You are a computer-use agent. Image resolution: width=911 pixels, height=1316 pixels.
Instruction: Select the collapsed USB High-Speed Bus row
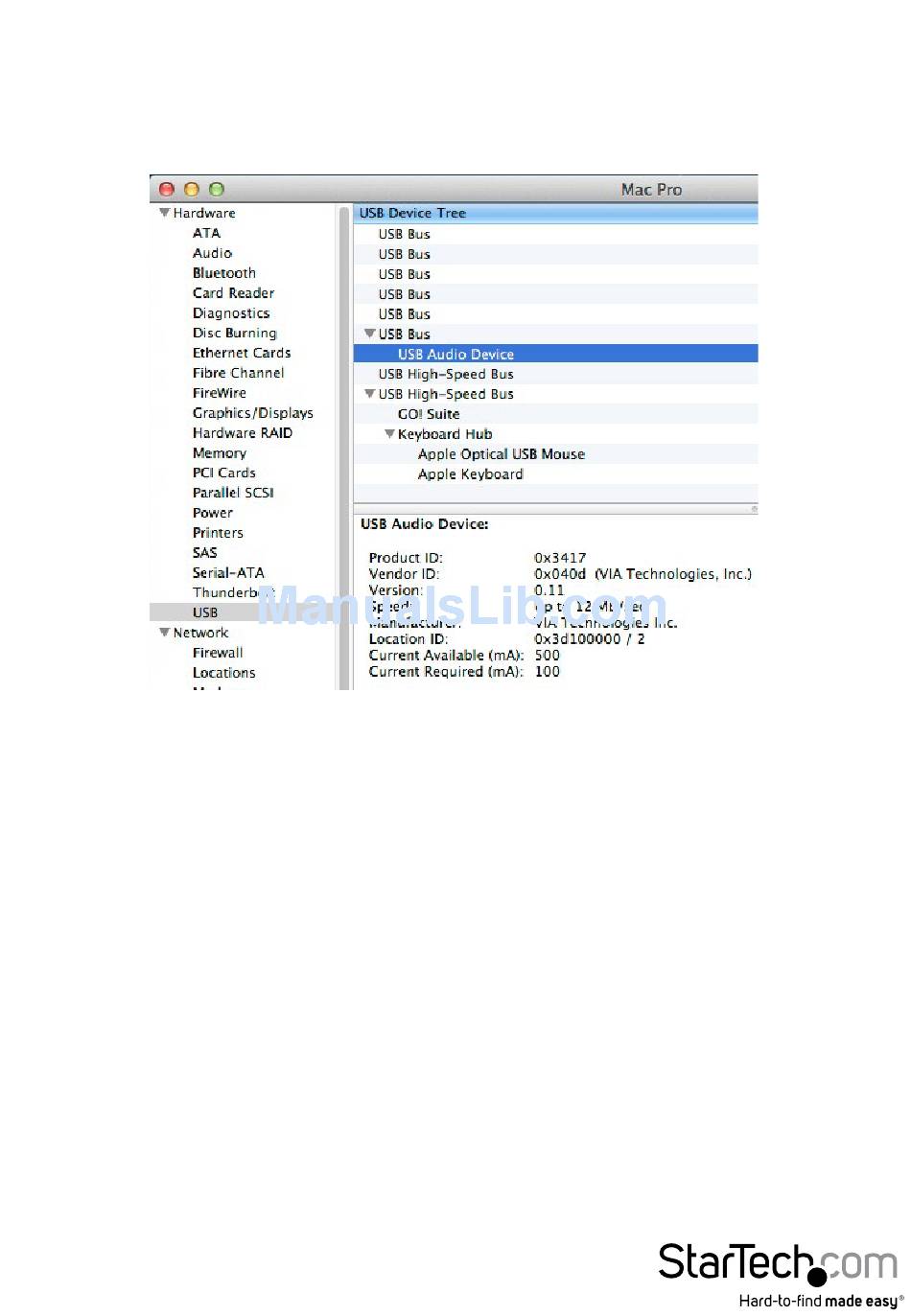(556, 374)
